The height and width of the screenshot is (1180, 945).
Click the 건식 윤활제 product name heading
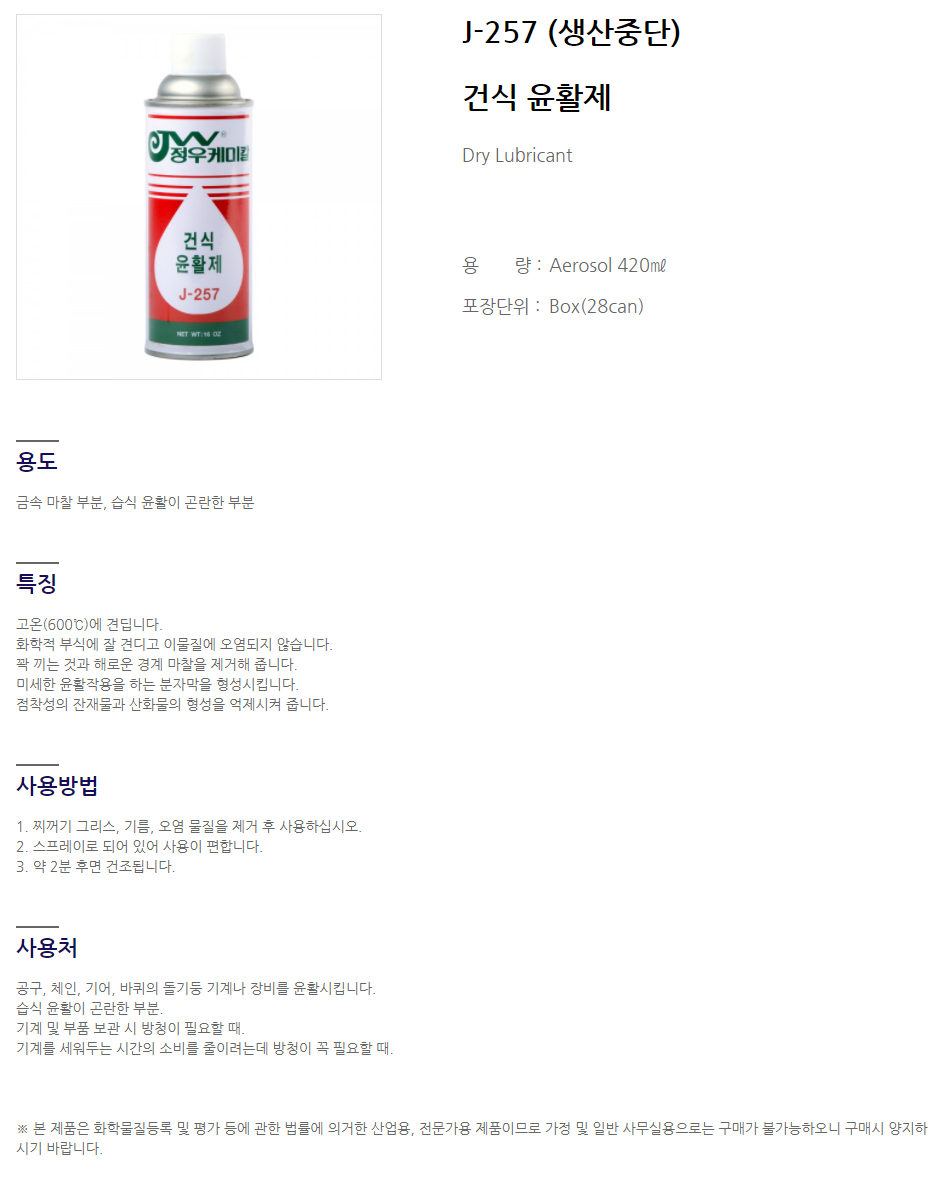(x=536, y=98)
